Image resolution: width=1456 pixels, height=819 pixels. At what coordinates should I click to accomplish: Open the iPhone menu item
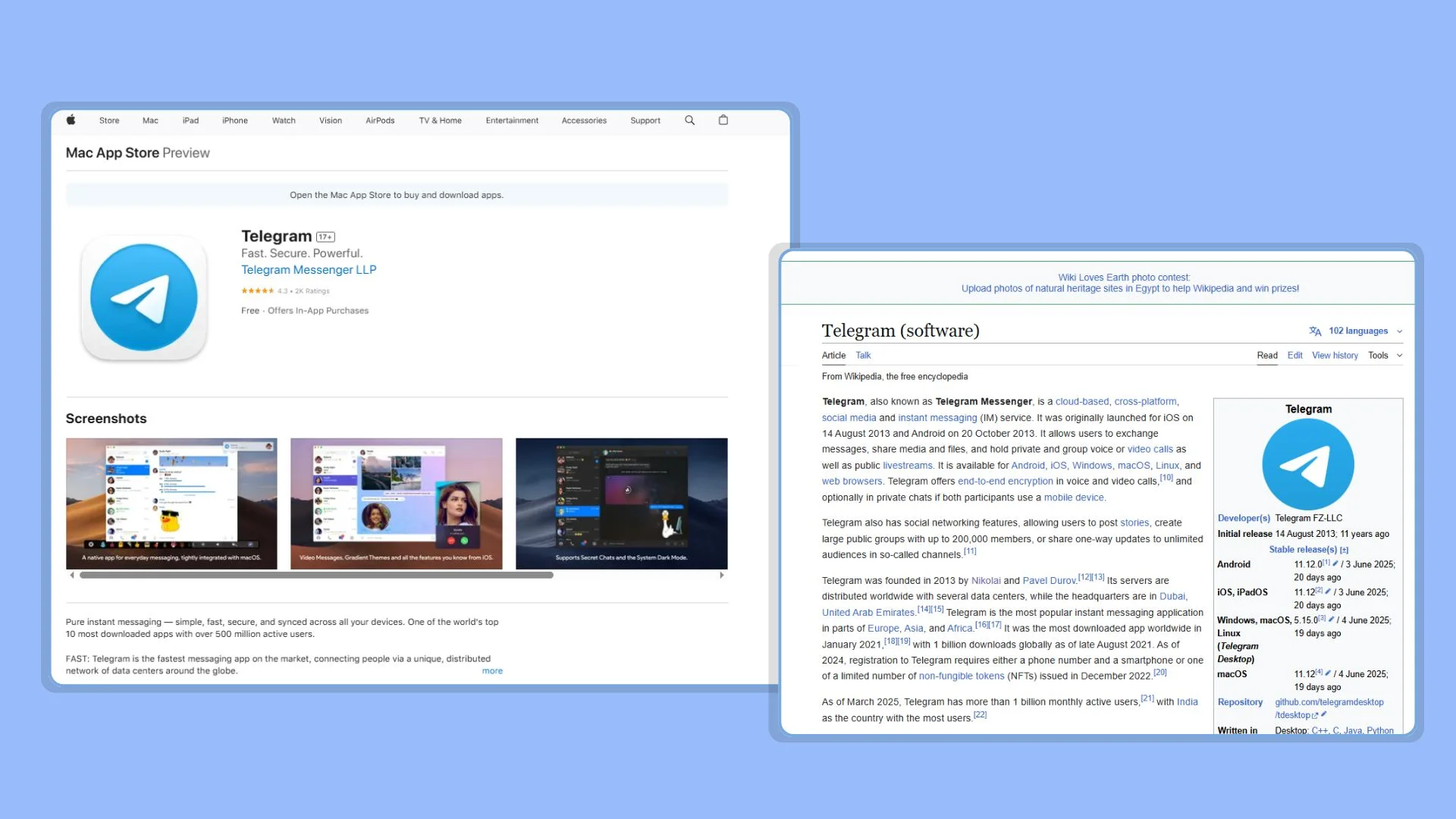click(234, 121)
